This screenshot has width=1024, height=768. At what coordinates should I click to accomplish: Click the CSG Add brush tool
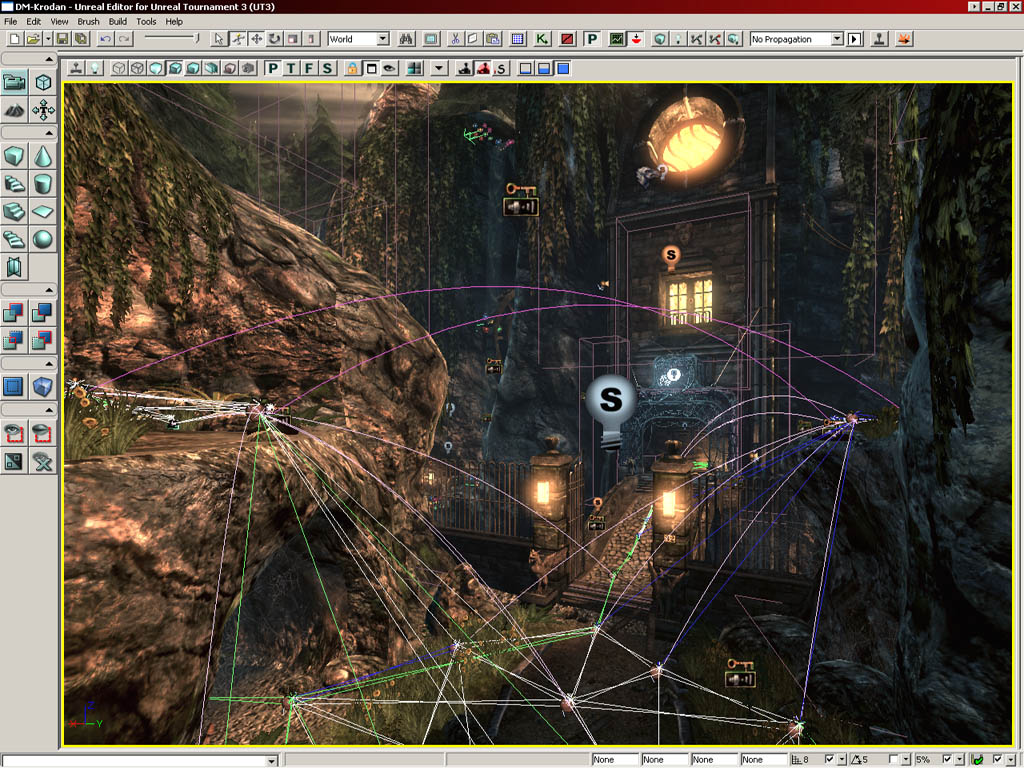(14, 314)
